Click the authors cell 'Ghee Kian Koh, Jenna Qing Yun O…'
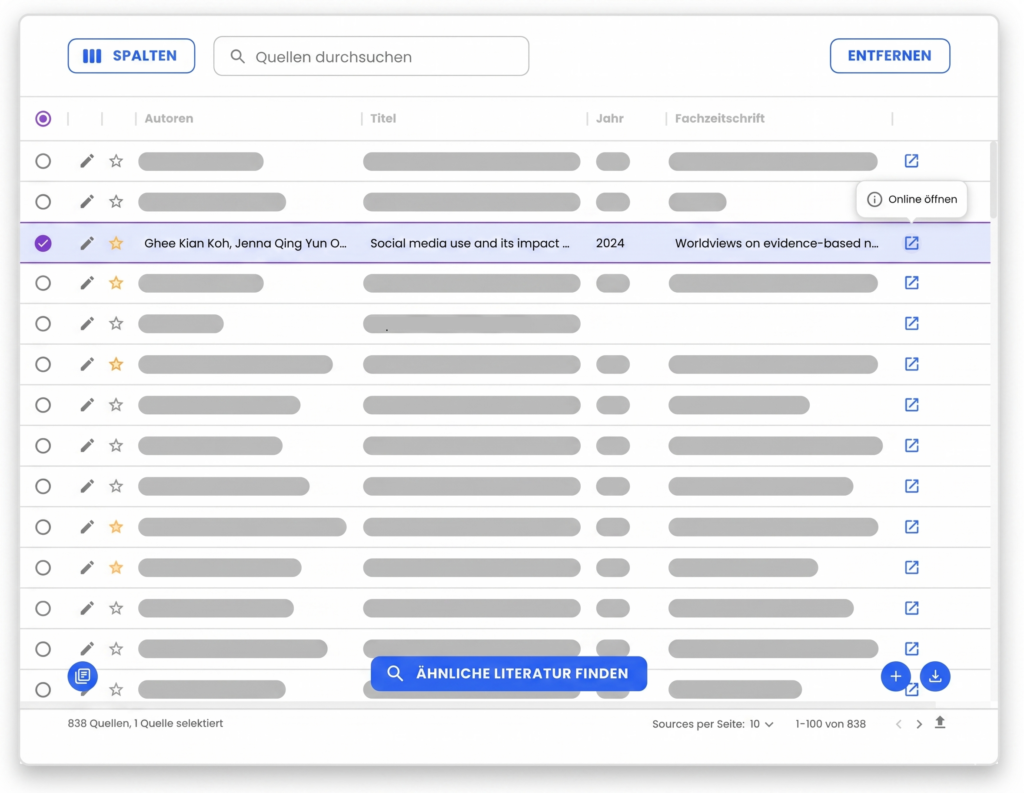The image size is (1024, 793). (245, 243)
